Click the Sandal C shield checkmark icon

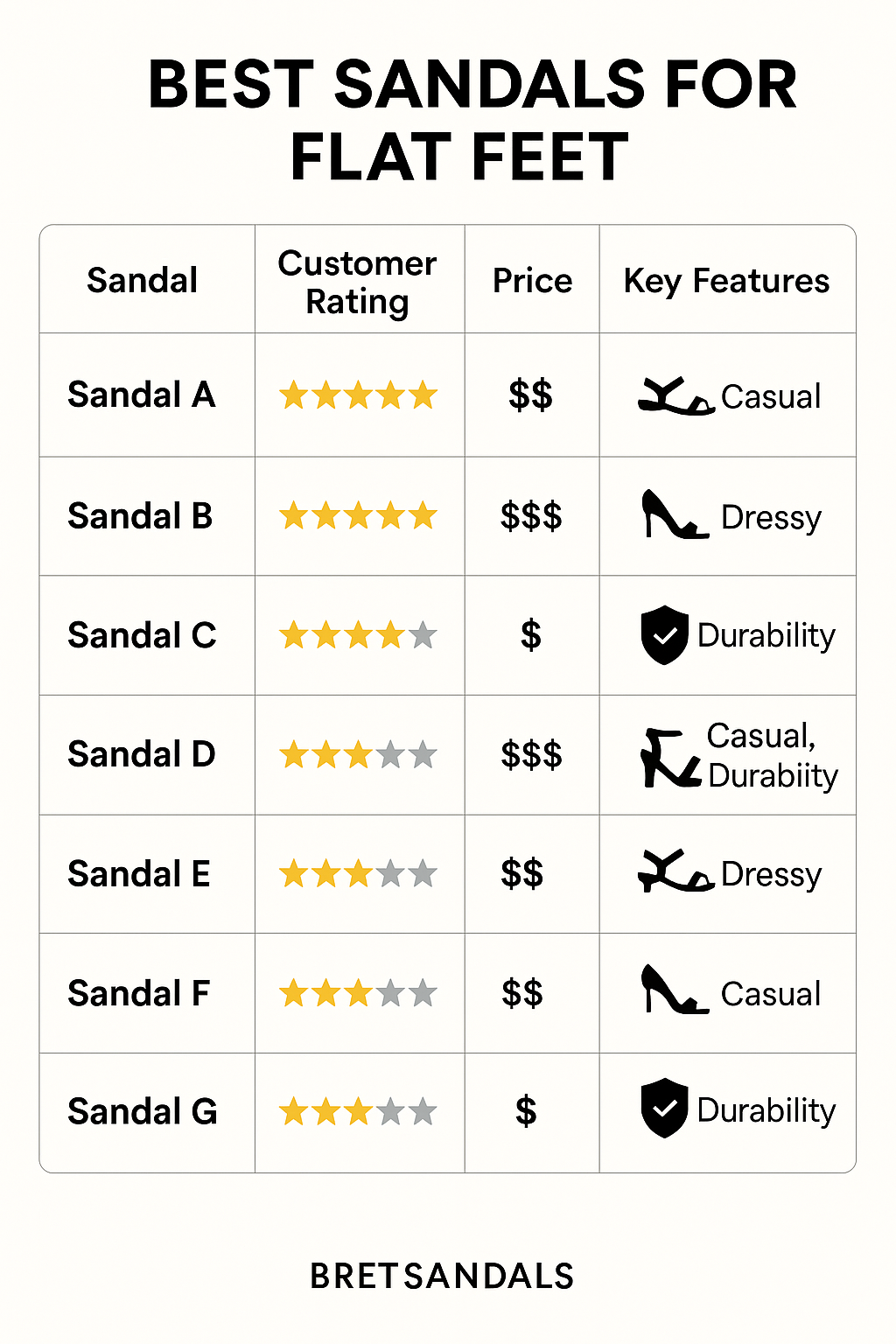(665, 635)
